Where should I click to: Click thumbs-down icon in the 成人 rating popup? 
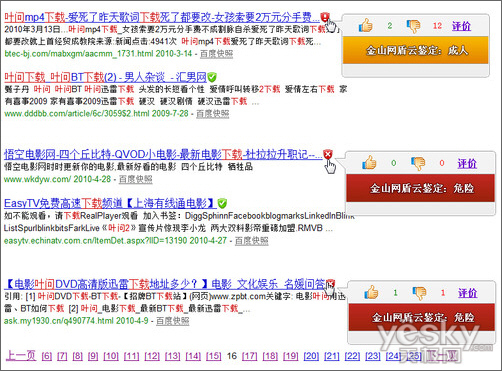(414, 26)
